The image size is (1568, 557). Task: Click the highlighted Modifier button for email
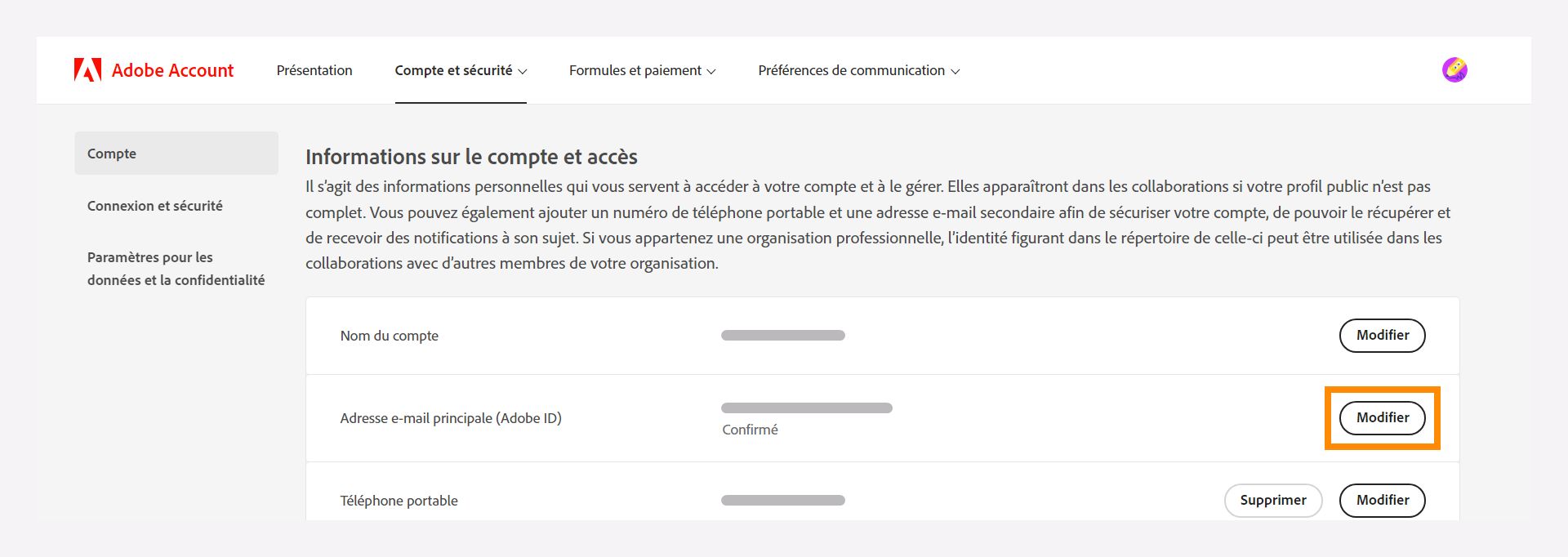click(x=1382, y=417)
